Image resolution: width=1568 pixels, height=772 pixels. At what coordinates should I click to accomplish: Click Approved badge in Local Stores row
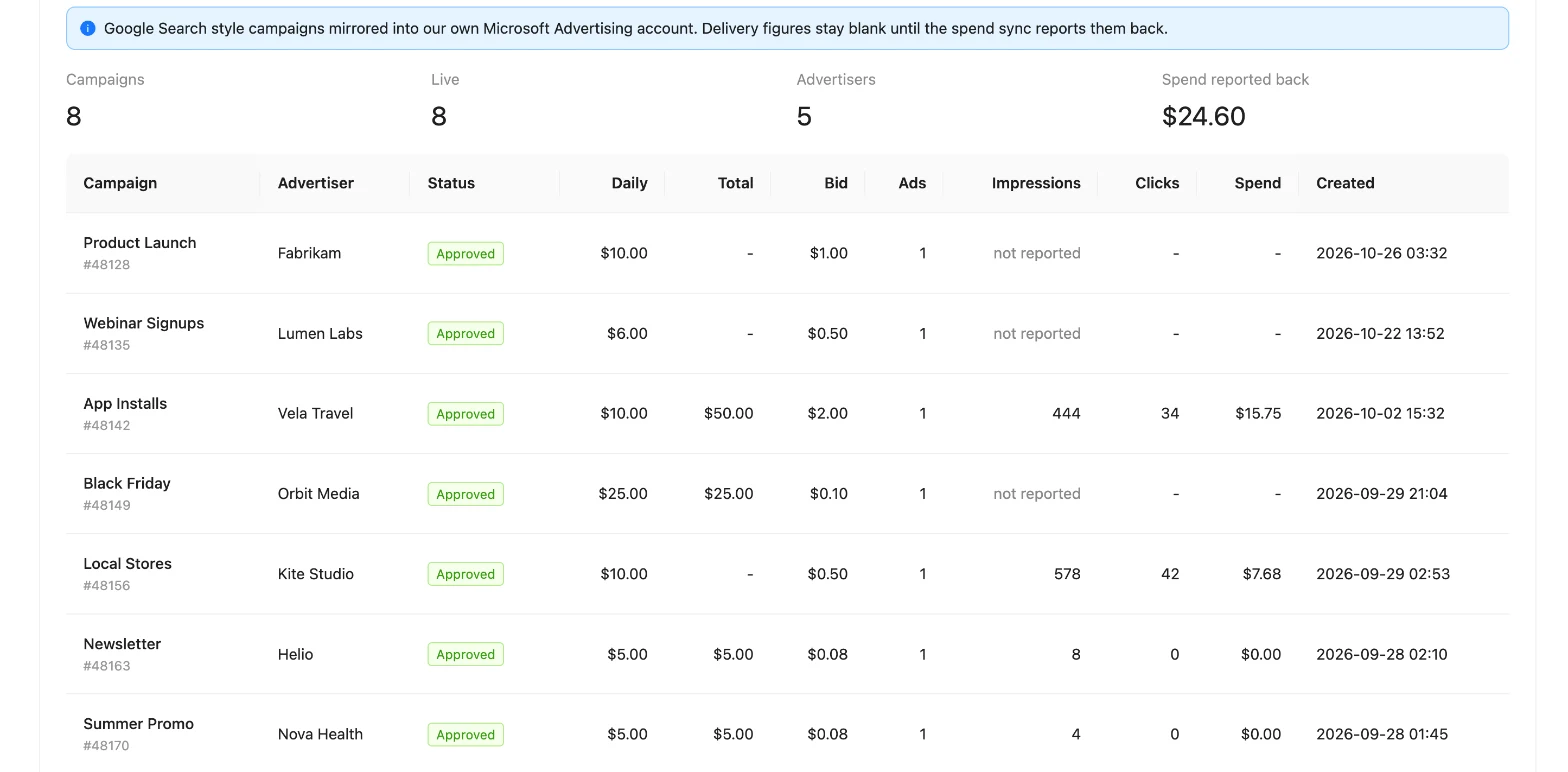pyautogui.click(x=465, y=574)
